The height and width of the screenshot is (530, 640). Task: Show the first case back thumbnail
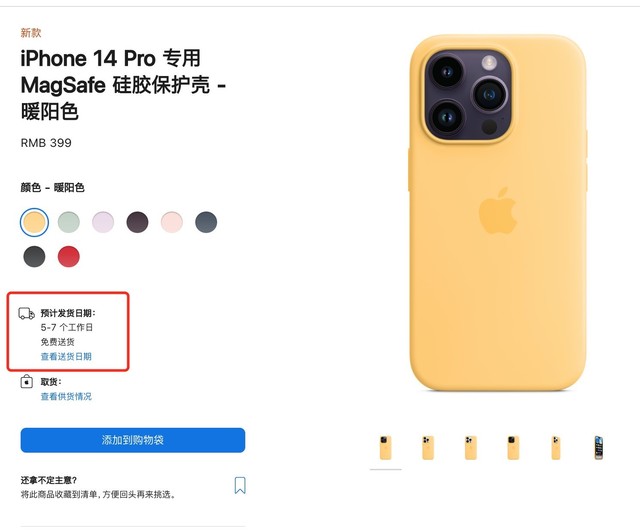coord(385,448)
